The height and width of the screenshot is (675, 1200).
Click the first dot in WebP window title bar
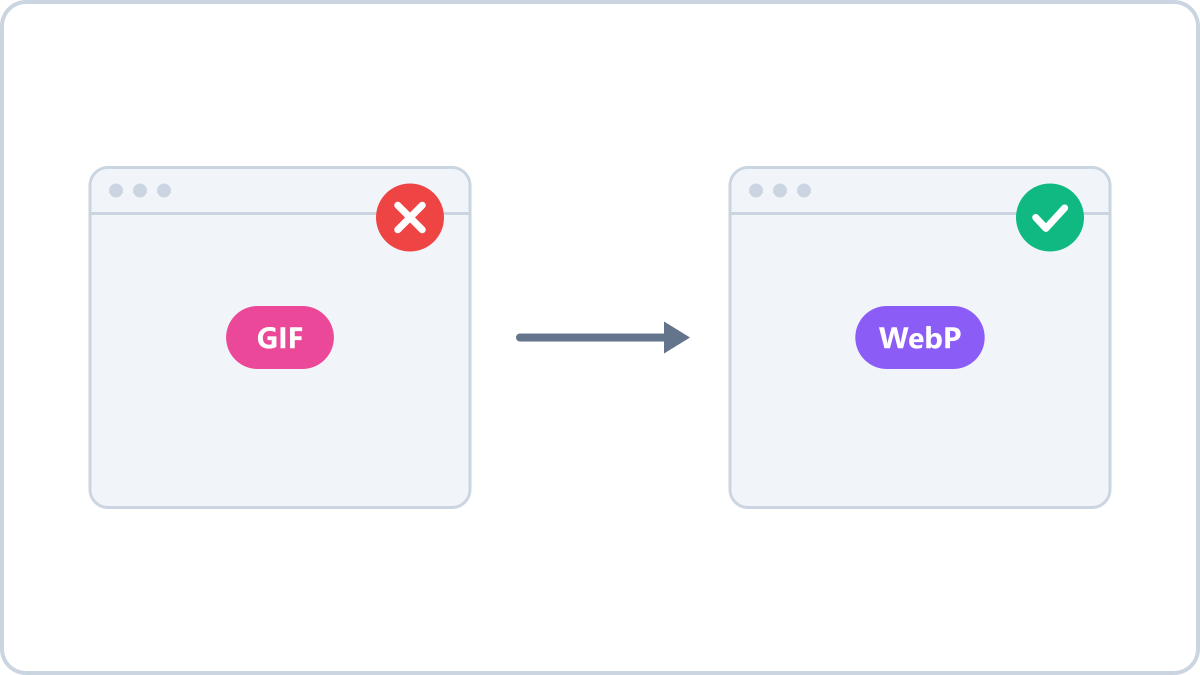coord(756,190)
